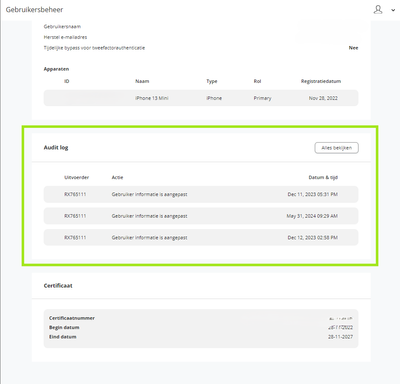The height and width of the screenshot is (384, 400).
Task: Click the Primary role cell
Action: pyautogui.click(x=262, y=98)
